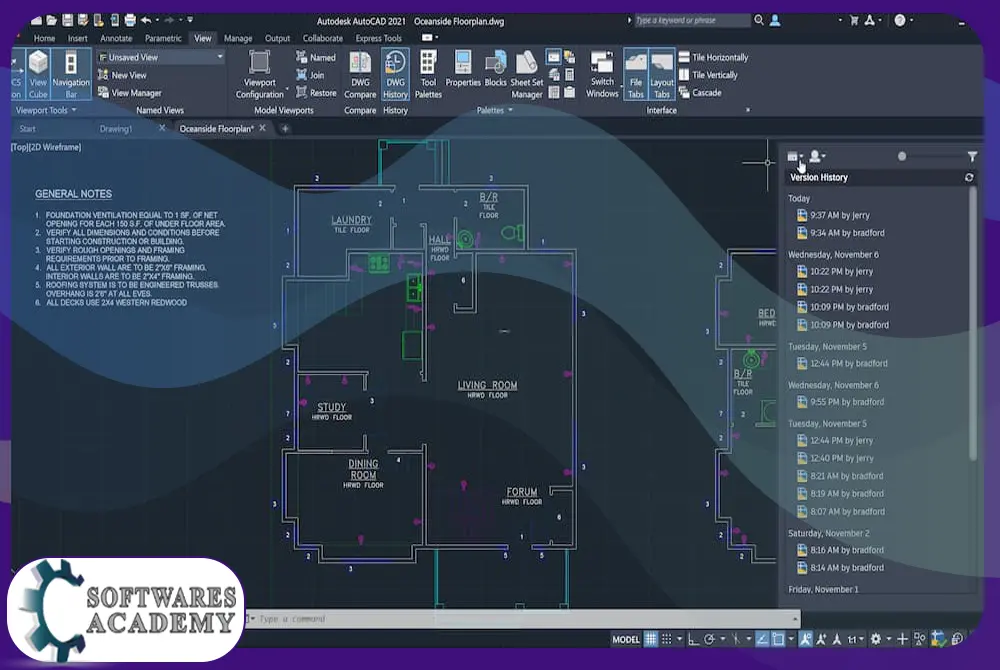Open user filter dropdown in Version History
1000x670 pixels.
817,156
